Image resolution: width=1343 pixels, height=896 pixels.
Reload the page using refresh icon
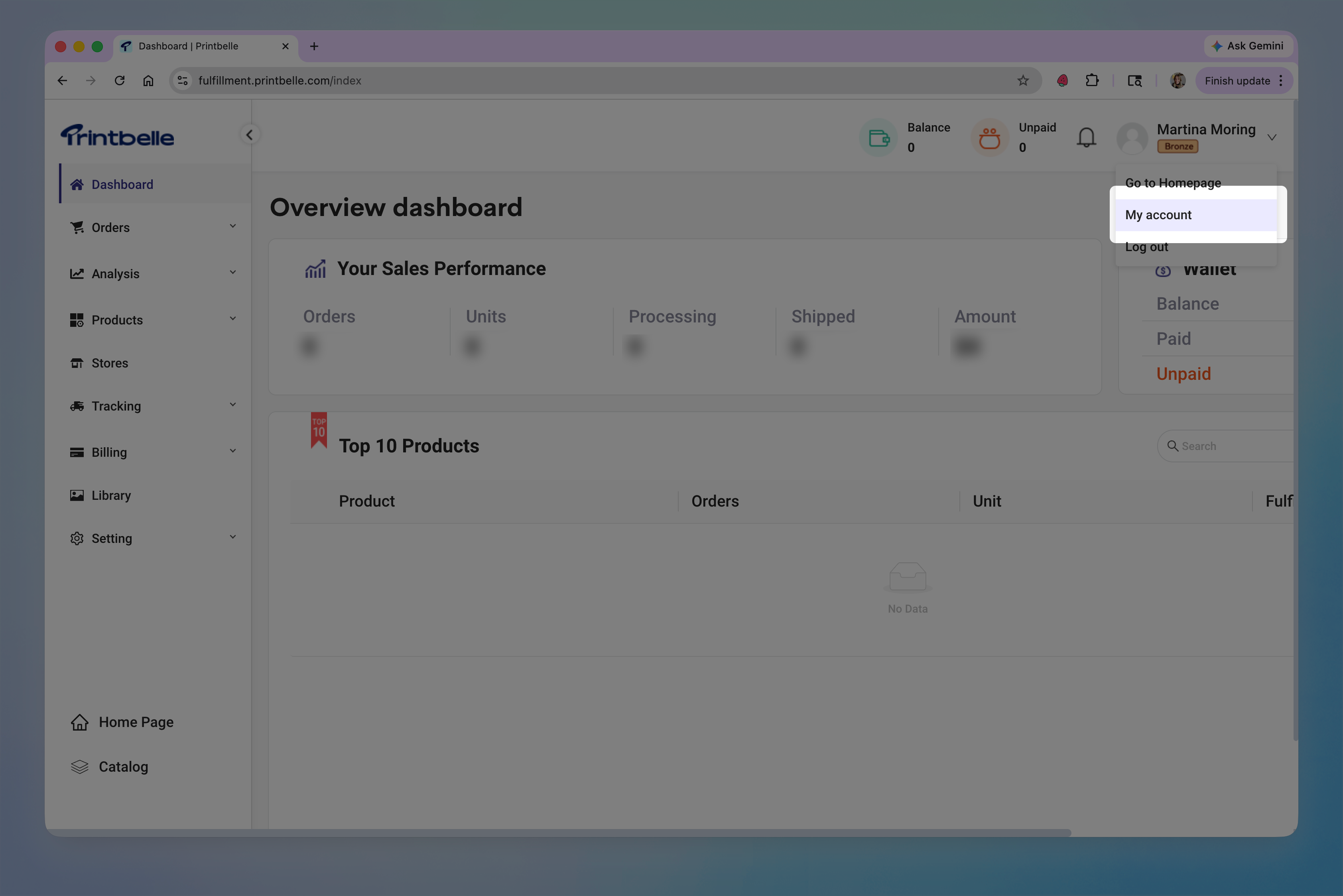point(120,81)
